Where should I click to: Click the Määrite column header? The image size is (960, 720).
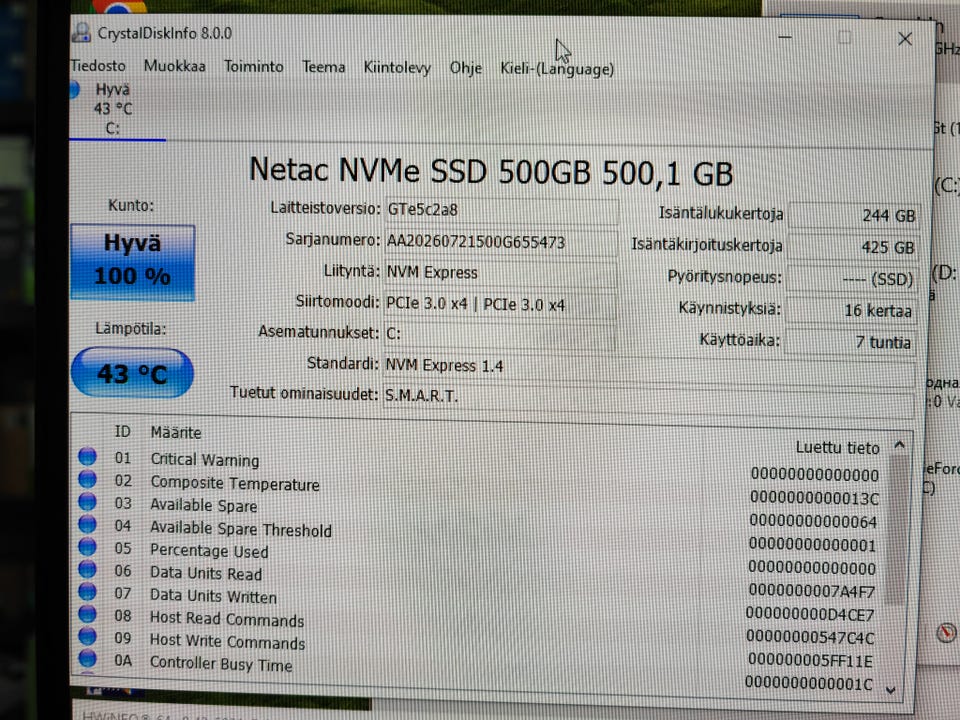coord(176,432)
